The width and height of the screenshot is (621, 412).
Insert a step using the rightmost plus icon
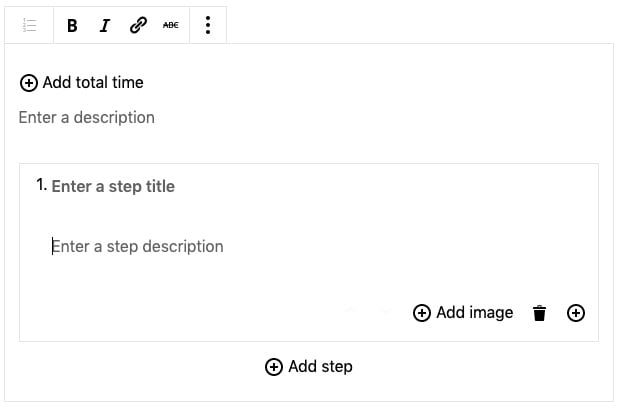[576, 313]
